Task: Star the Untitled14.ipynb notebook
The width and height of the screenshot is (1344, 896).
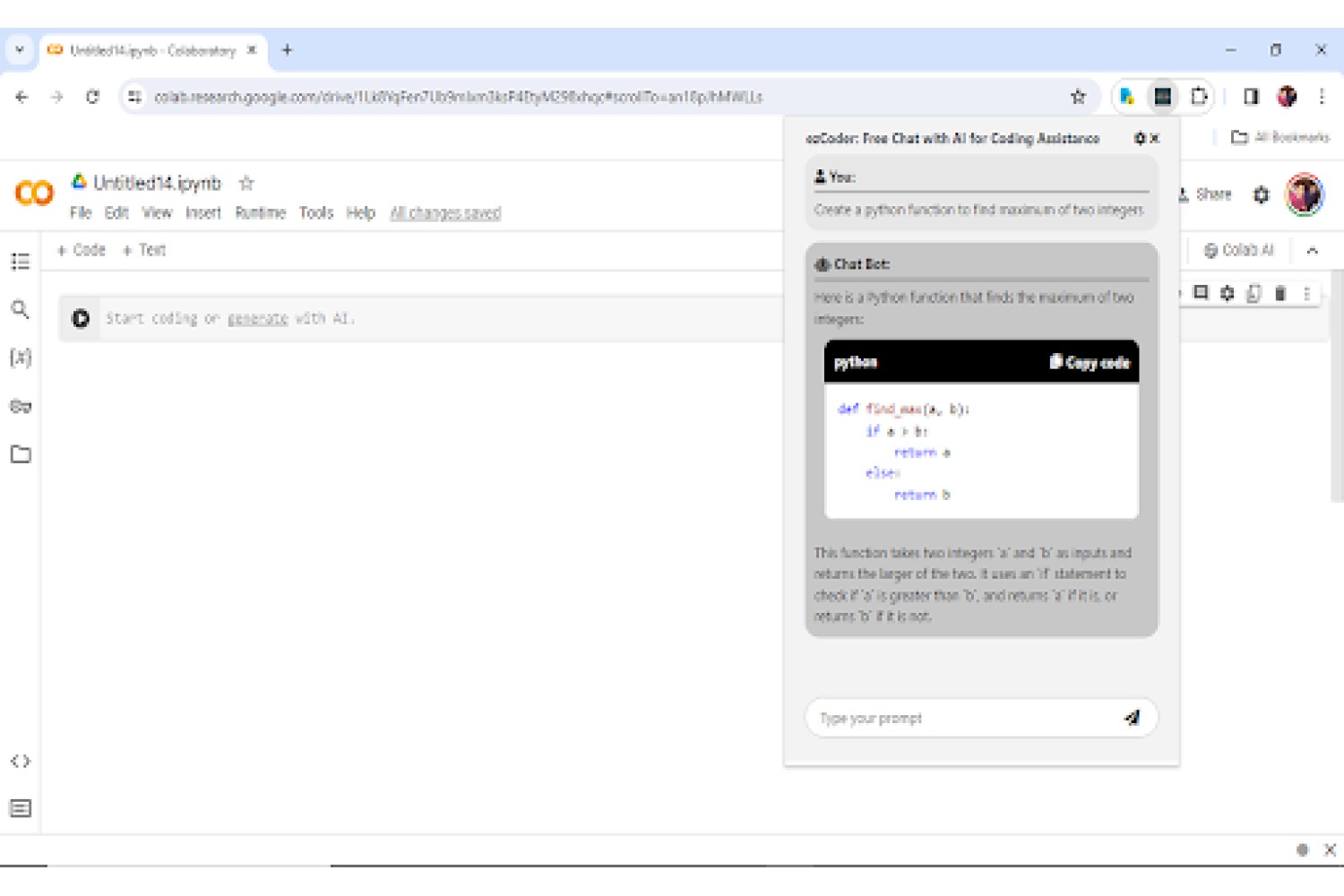Action: [x=246, y=183]
